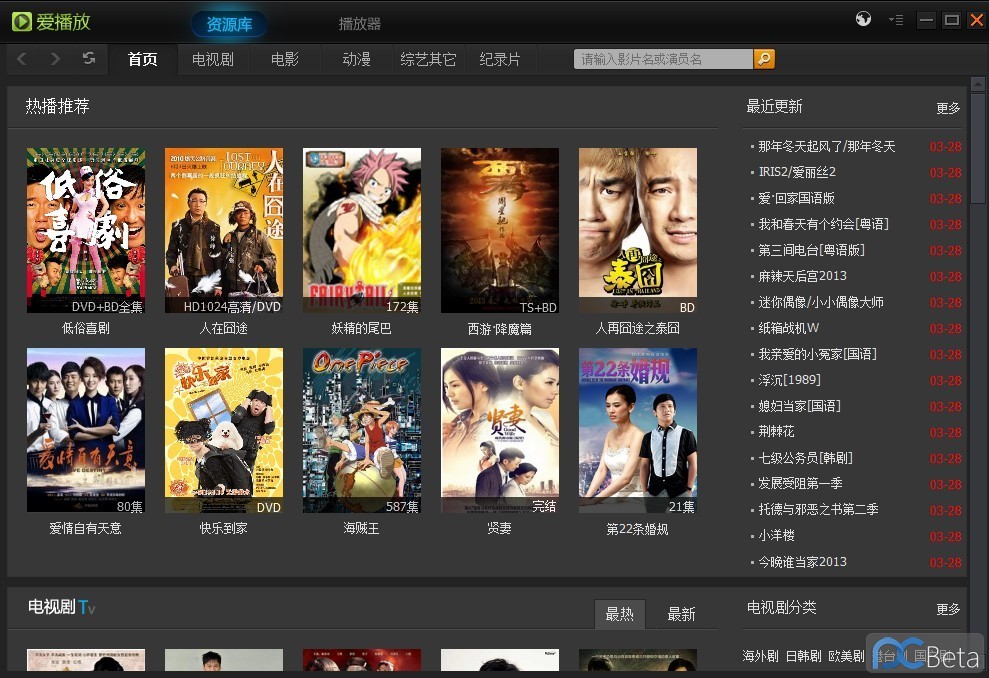Image resolution: width=989 pixels, height=678 pixels.
Task: Select the 最新 tab in 电视剧 section
Action: [681, 614]
